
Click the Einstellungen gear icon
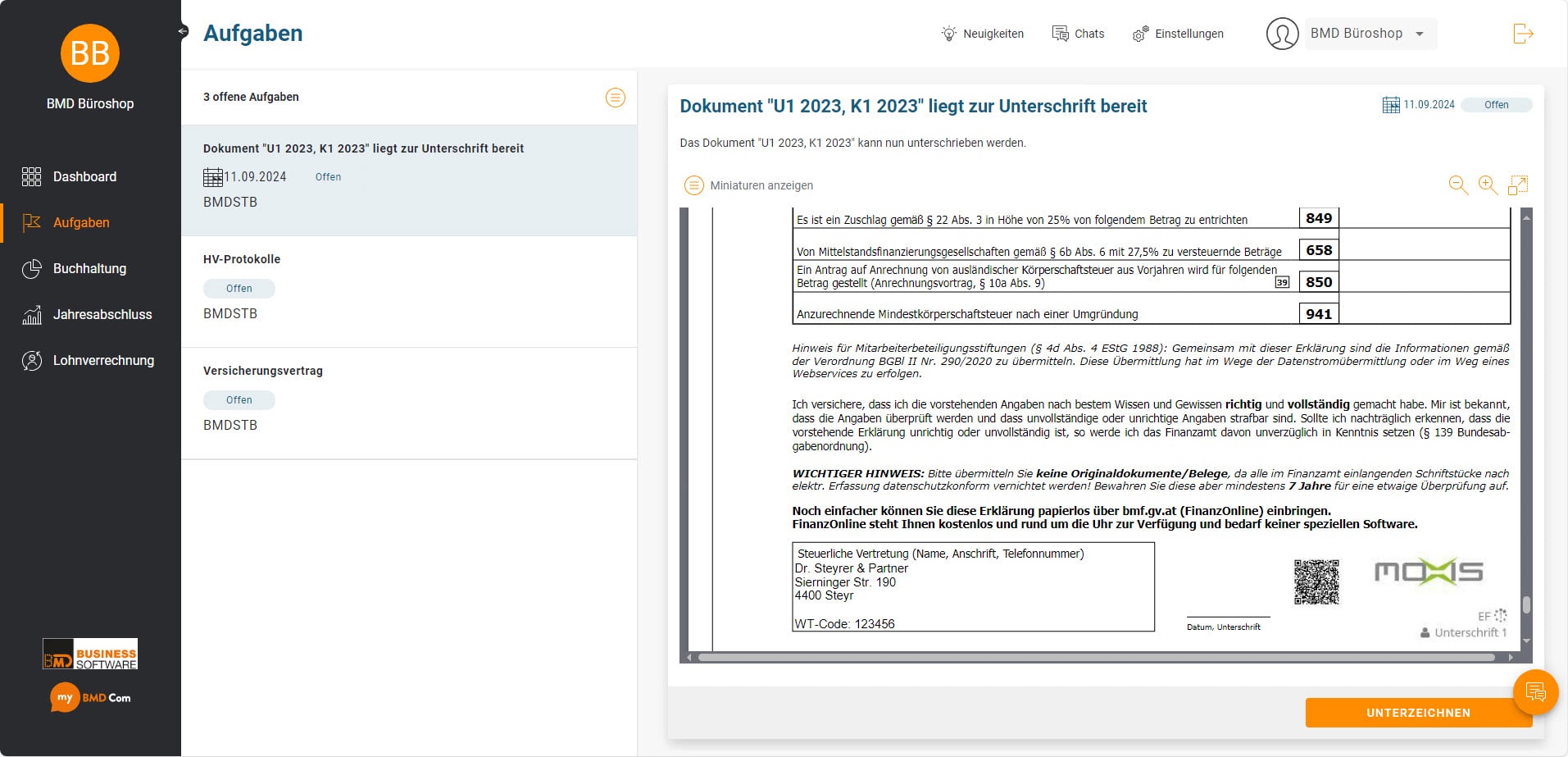coord(1140,34)
